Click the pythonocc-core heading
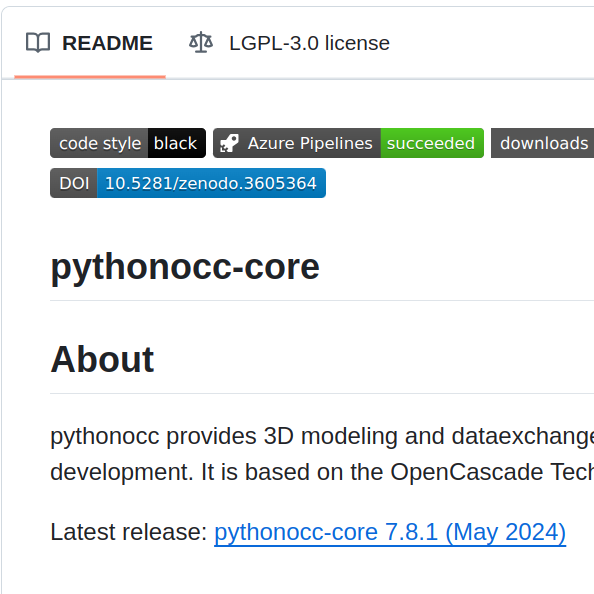594x594 pixels. tap(185, 267)
